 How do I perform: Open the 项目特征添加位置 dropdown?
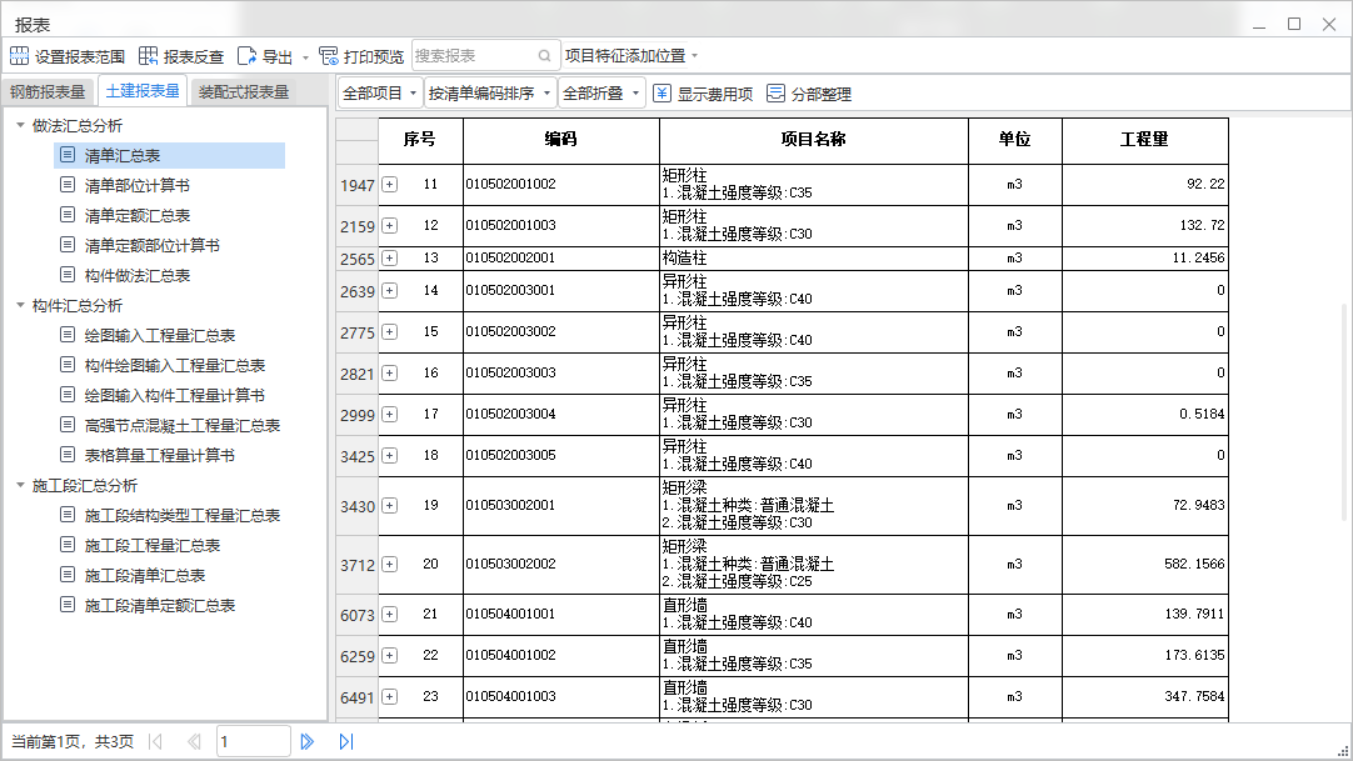tap(631, 56)
